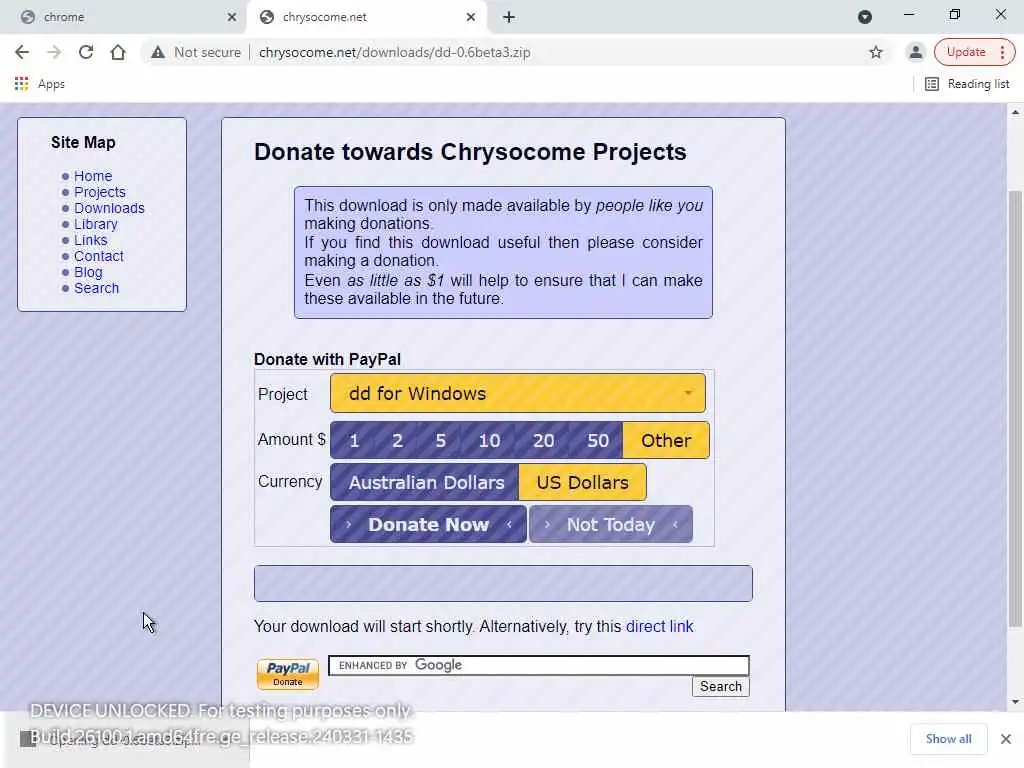
Task: Close the chrysocome.net tab
Action: [470, 17]
